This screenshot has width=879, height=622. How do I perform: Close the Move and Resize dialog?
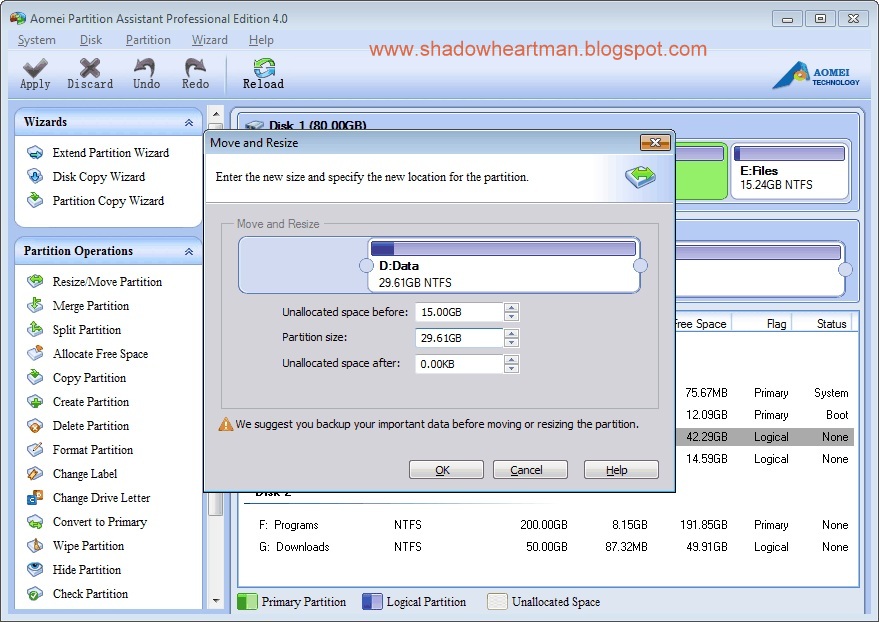655,142
